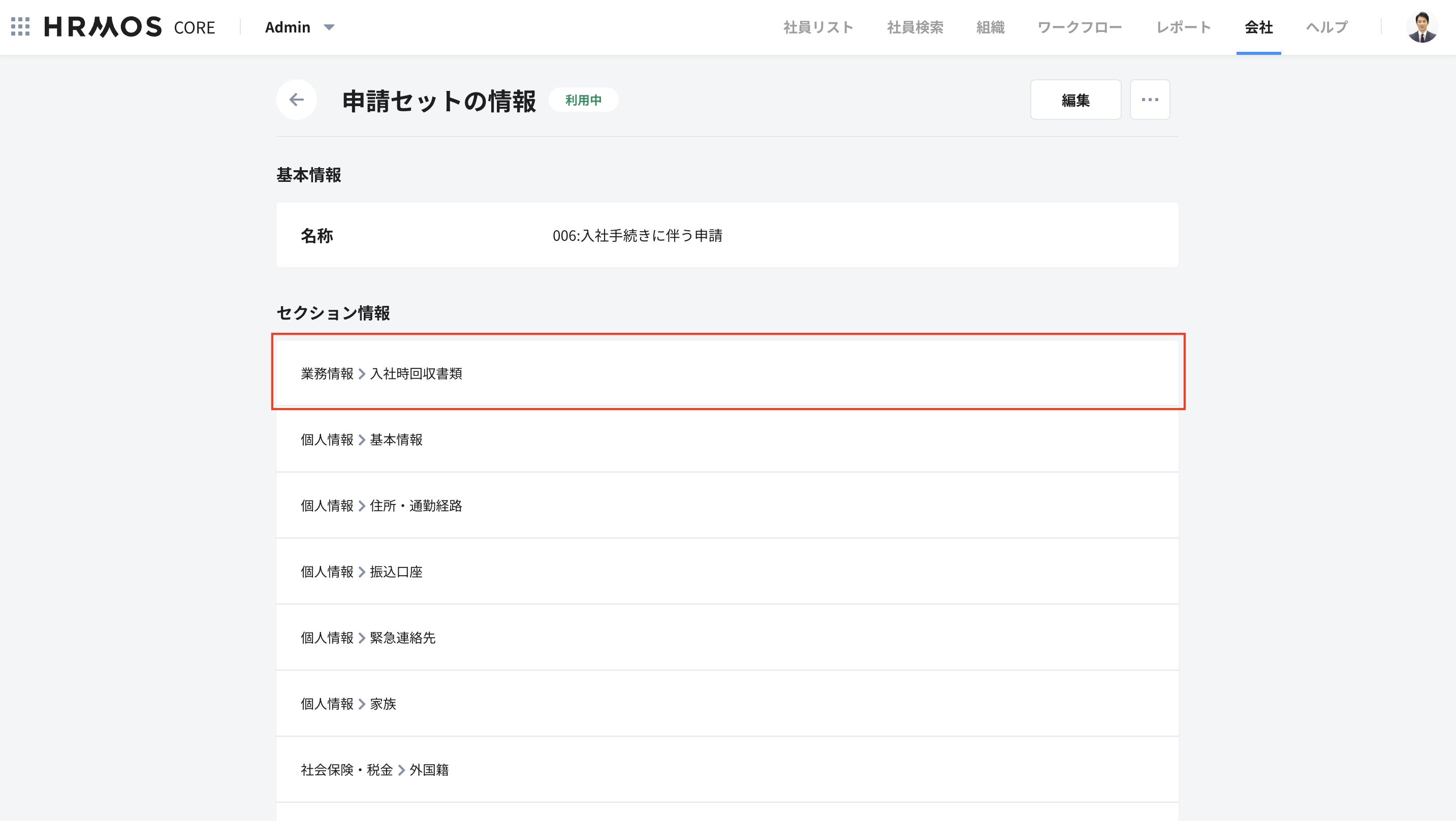
Task: Select the 住所・通勤経路 section row
Action: (x=727, y=506)
